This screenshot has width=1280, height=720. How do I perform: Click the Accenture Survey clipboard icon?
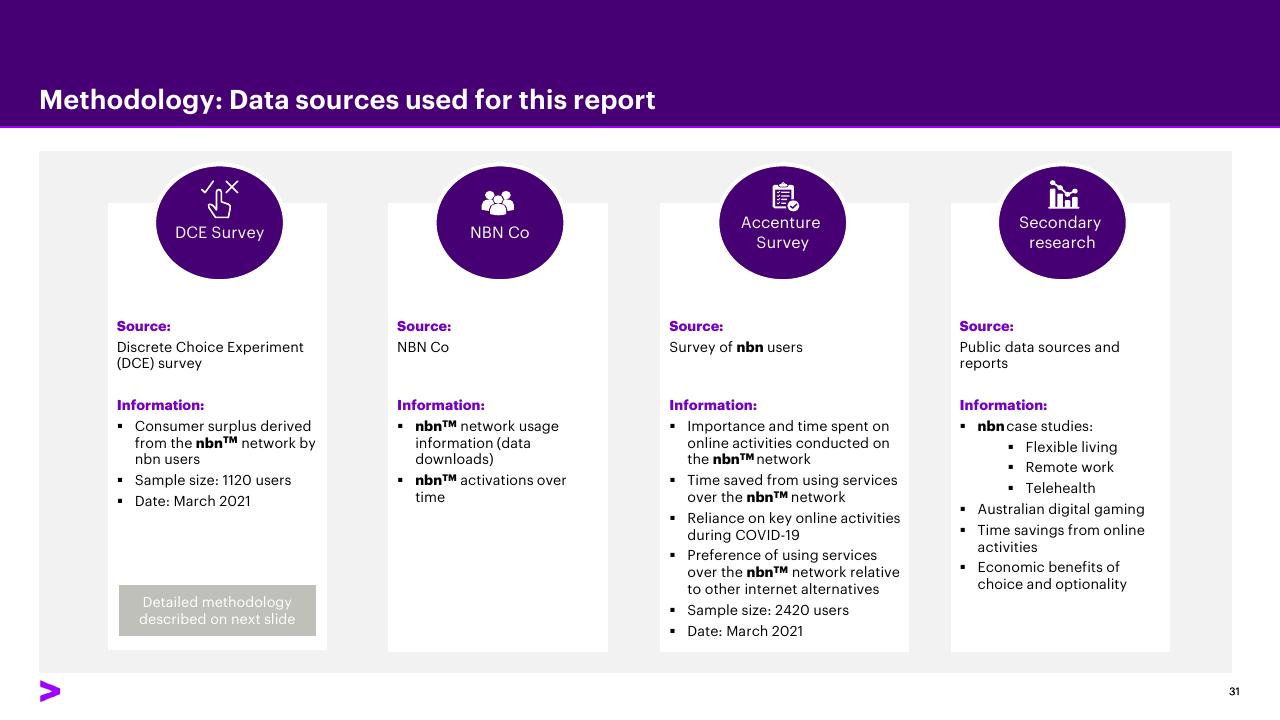tap(785, 196)
